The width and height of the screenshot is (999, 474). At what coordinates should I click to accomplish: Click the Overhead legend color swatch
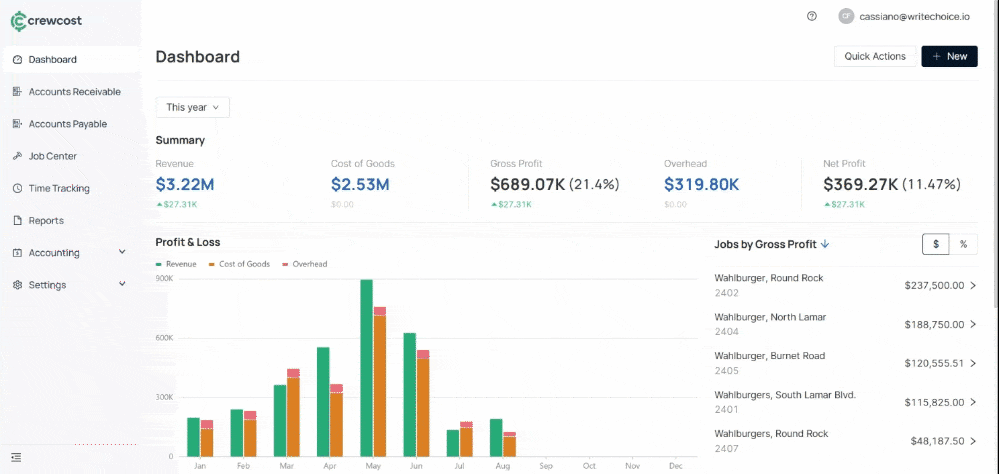pyautogui.click(x=285, y=264)
